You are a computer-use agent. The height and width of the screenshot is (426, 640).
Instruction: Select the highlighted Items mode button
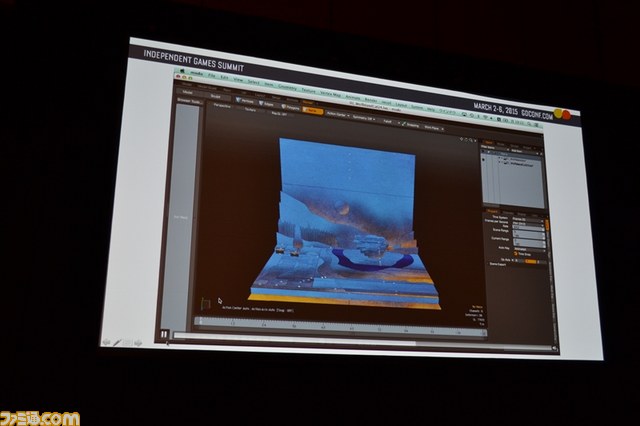pyautogui.click(x=313, y=111)
